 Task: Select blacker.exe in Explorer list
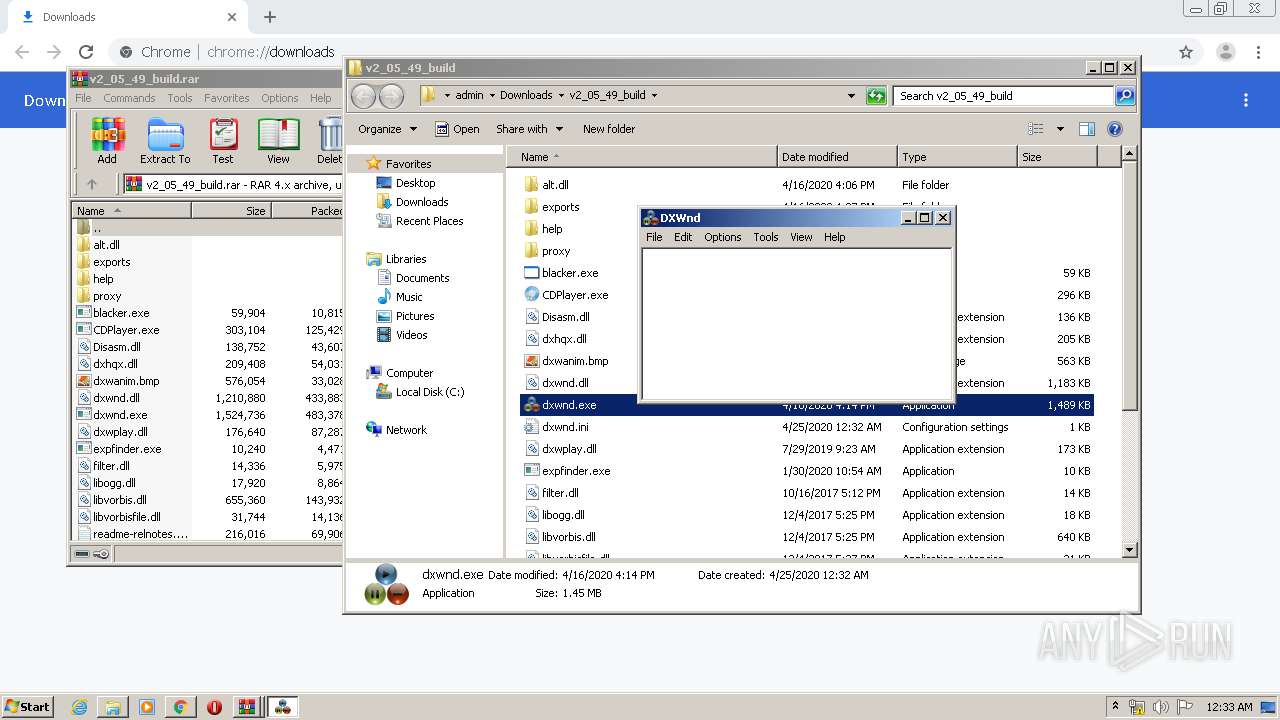(562, 273)
